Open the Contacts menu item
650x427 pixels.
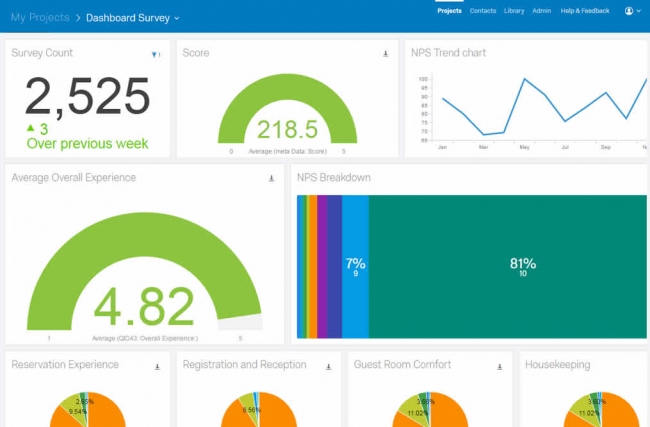483,11
